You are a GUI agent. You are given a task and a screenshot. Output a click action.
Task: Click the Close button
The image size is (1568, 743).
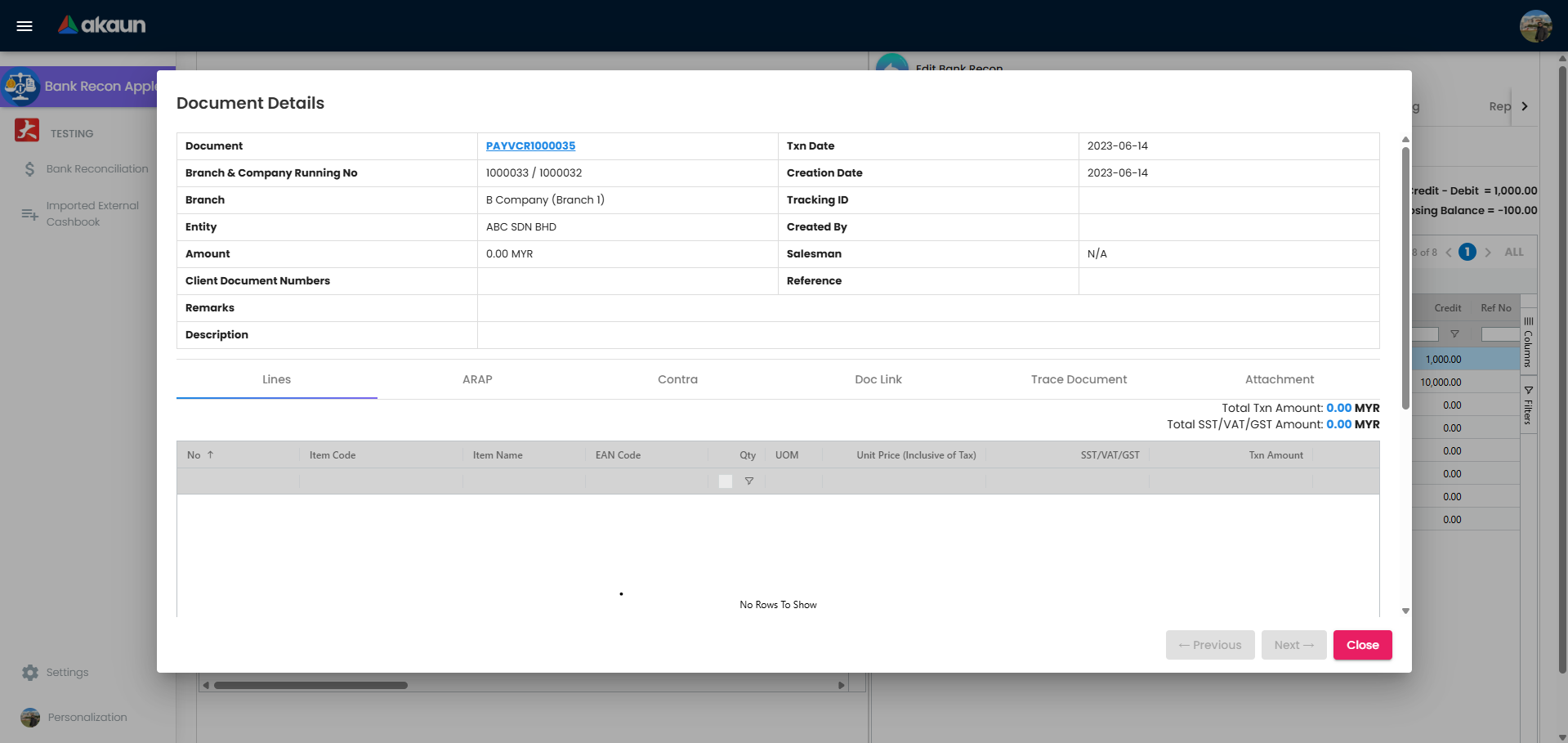coord(1363,645)
